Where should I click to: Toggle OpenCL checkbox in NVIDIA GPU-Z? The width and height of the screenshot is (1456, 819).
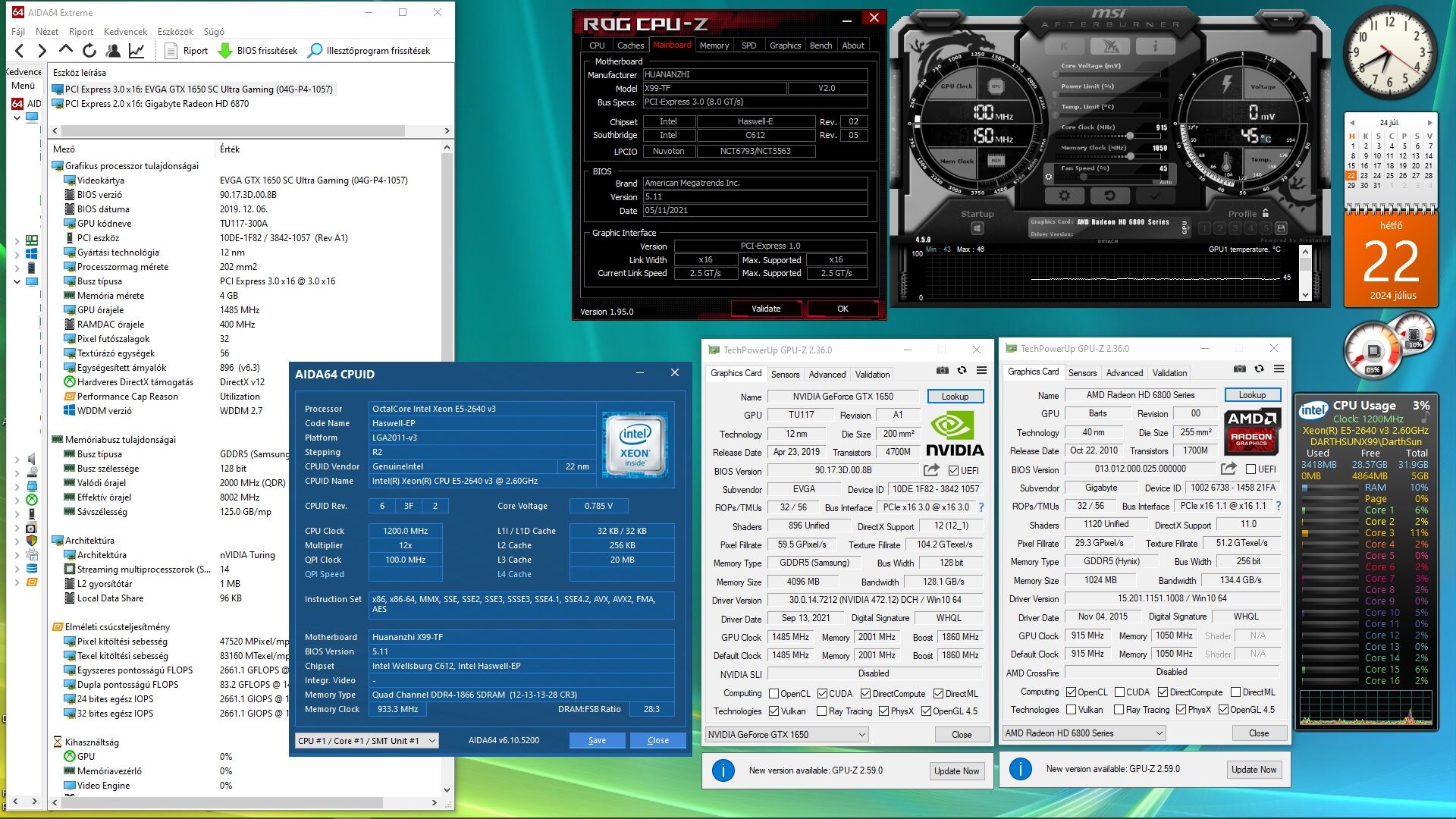[774, 694]
